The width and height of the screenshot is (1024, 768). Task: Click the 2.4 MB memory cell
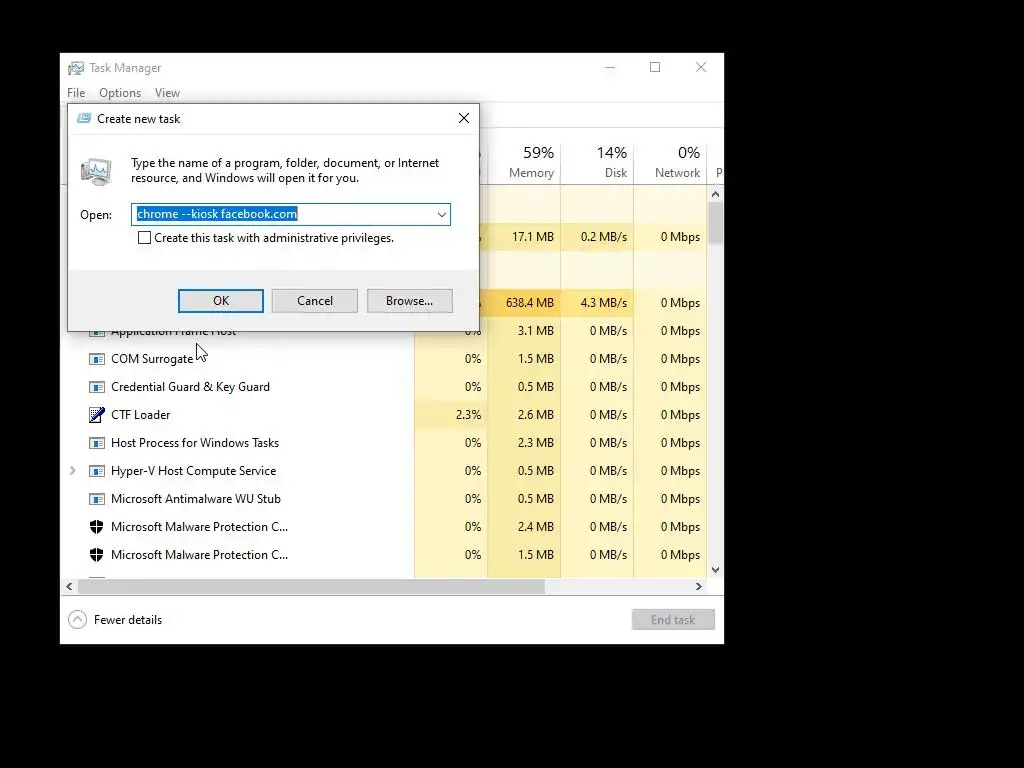pos(524,526)
